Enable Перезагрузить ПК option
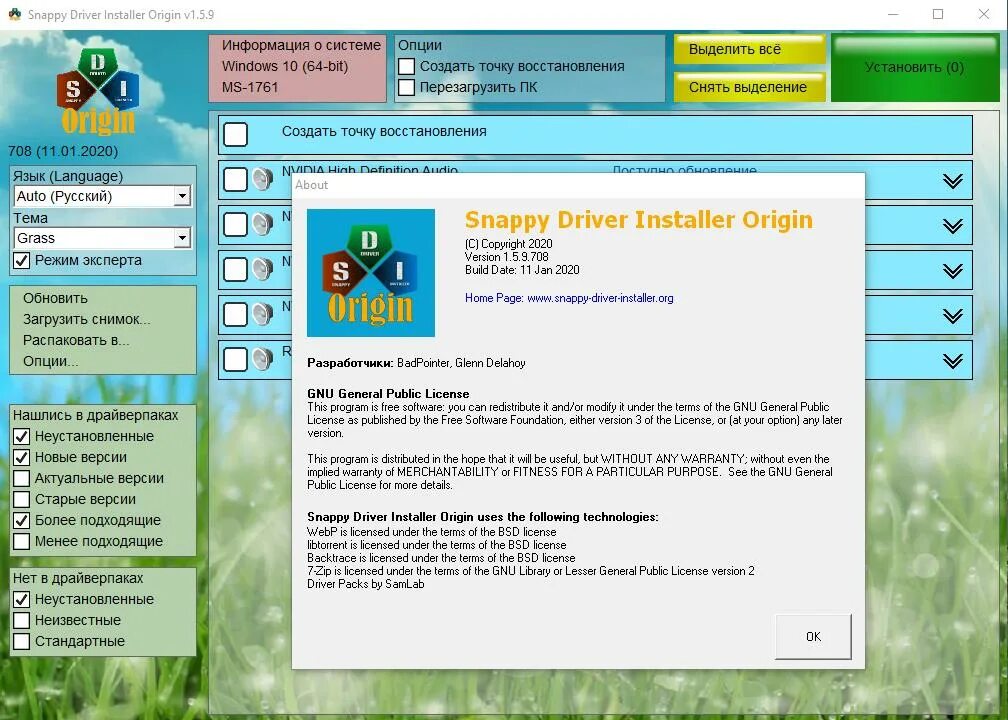The width and height of the screenshot is (1008, 720). coord(406,87)
